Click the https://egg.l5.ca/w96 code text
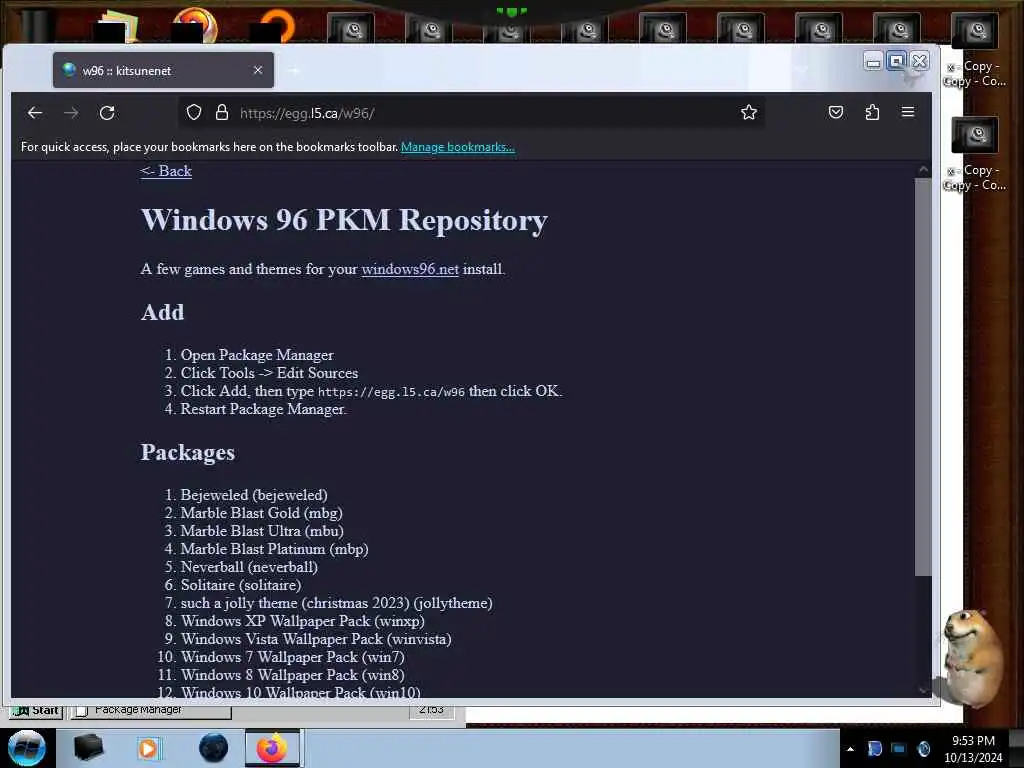1024x768 pixels. click(391, 392)
